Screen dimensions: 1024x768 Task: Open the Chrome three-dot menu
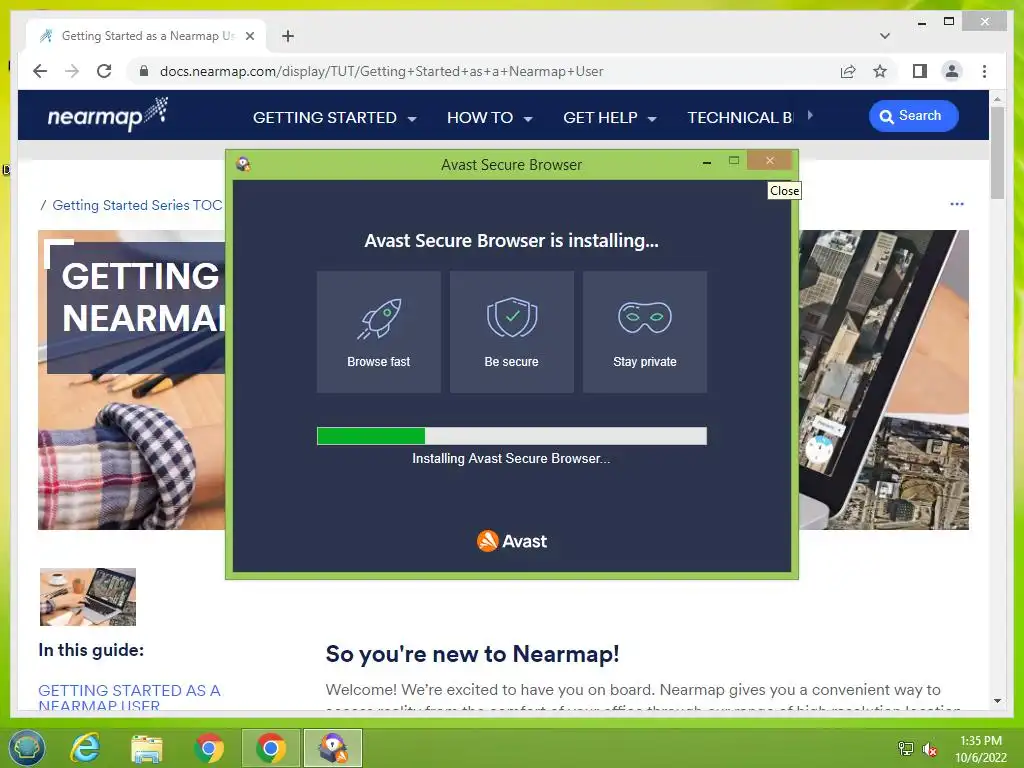pos(984,71)
